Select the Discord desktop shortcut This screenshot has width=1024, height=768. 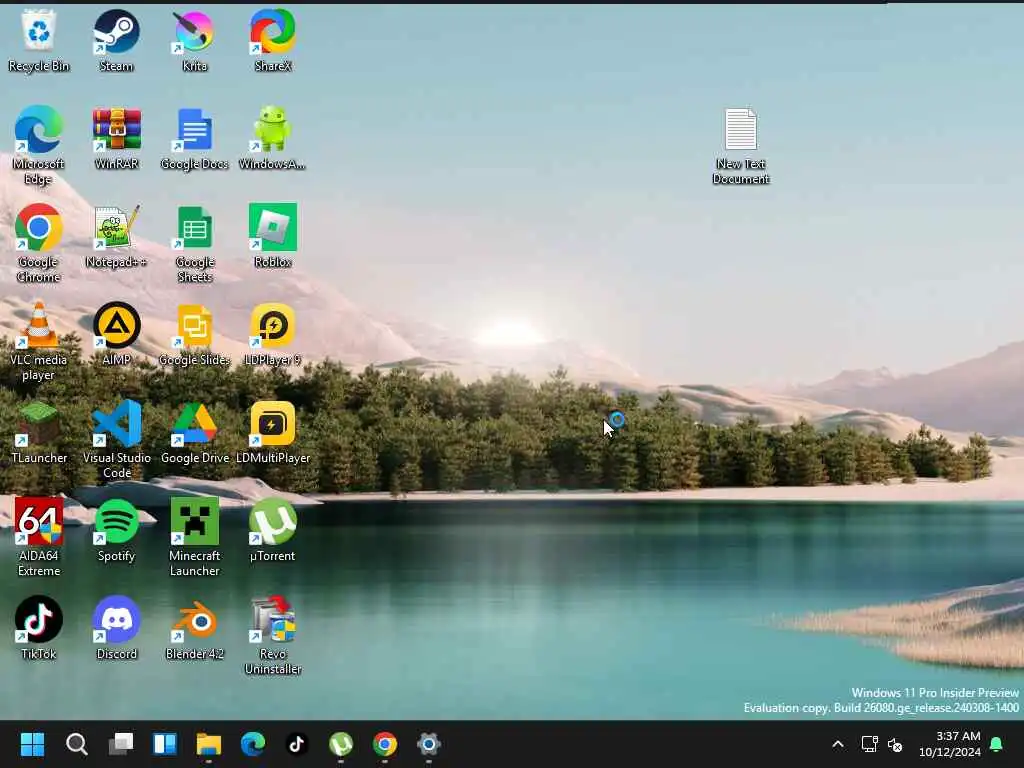click(116, 628)
